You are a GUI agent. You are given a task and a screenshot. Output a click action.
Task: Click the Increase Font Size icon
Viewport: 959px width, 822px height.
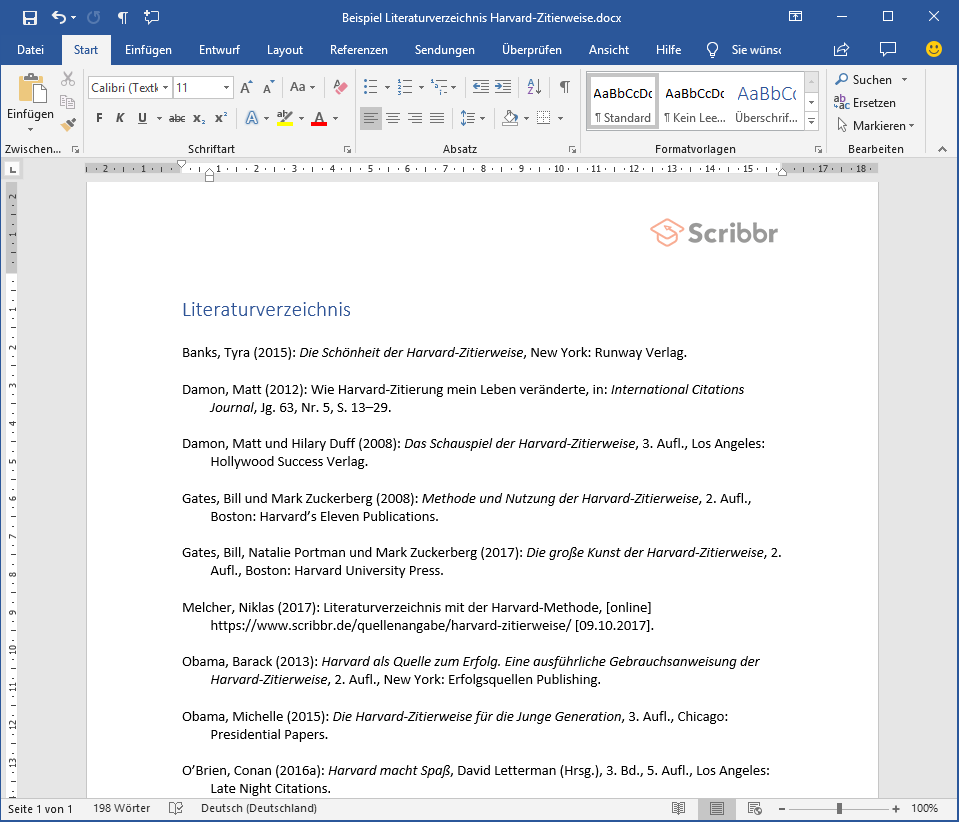coord(246,87)
